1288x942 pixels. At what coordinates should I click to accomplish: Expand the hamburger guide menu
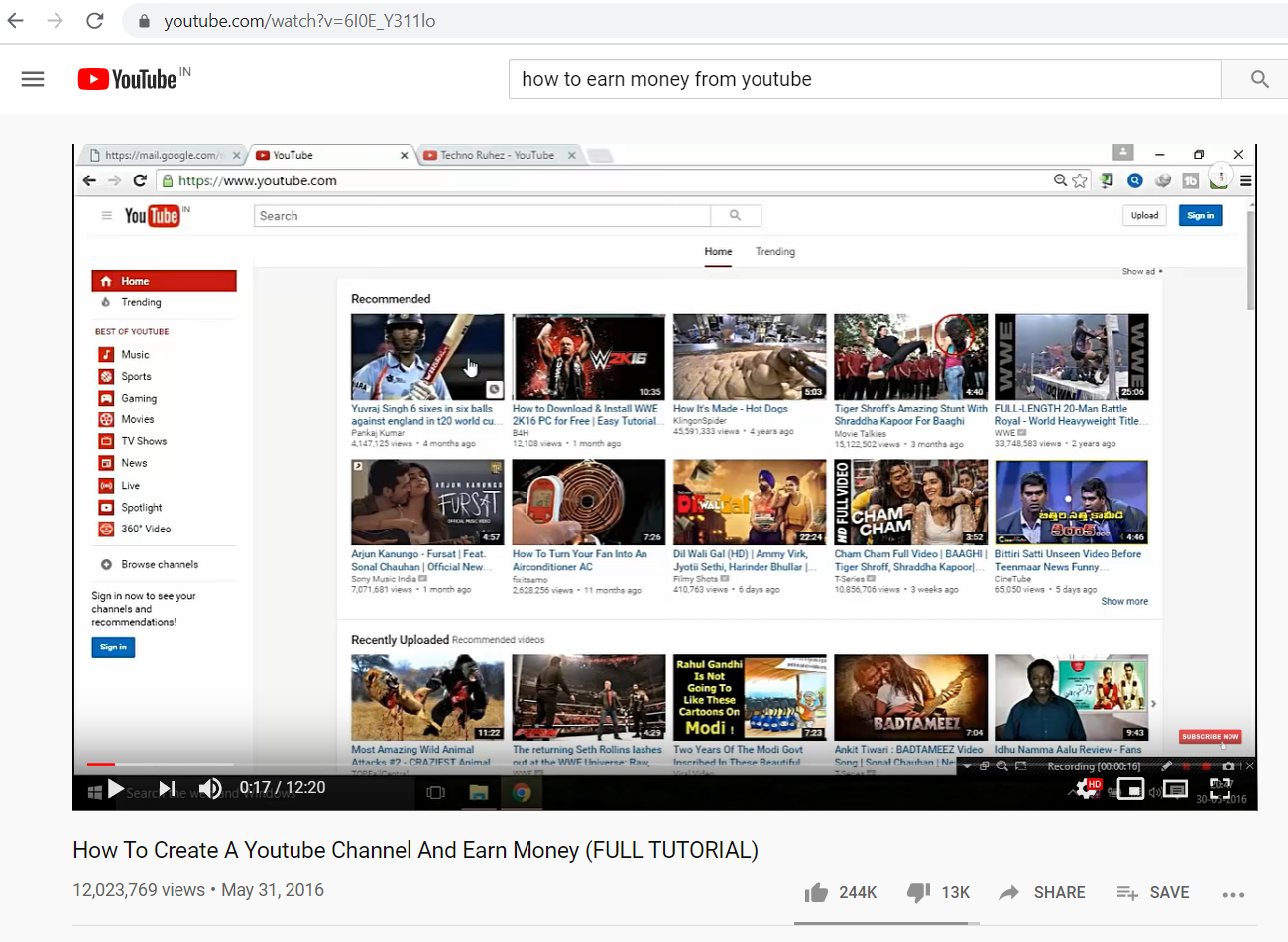pyautogui.click(x=33, y=79)
